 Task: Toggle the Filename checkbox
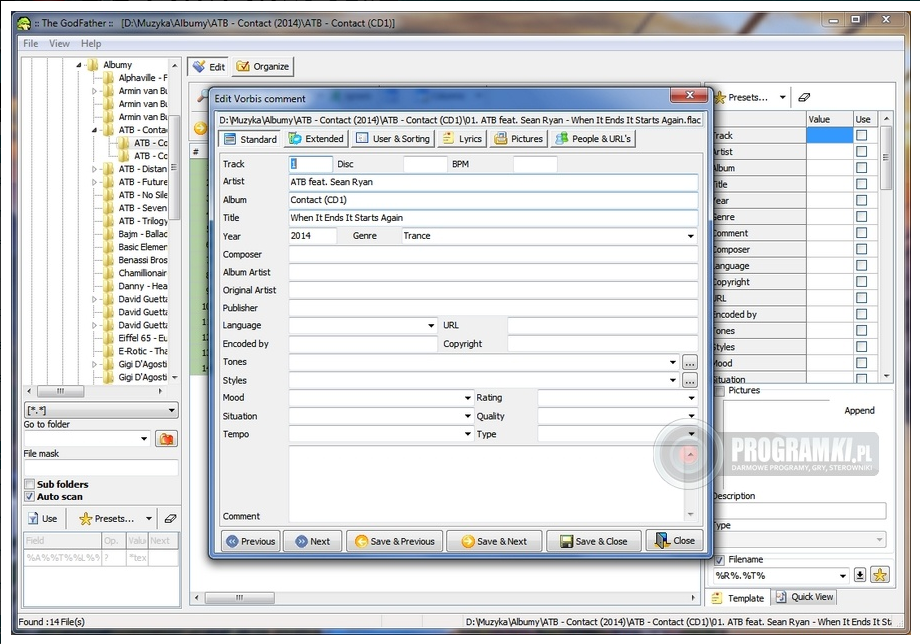719,560
